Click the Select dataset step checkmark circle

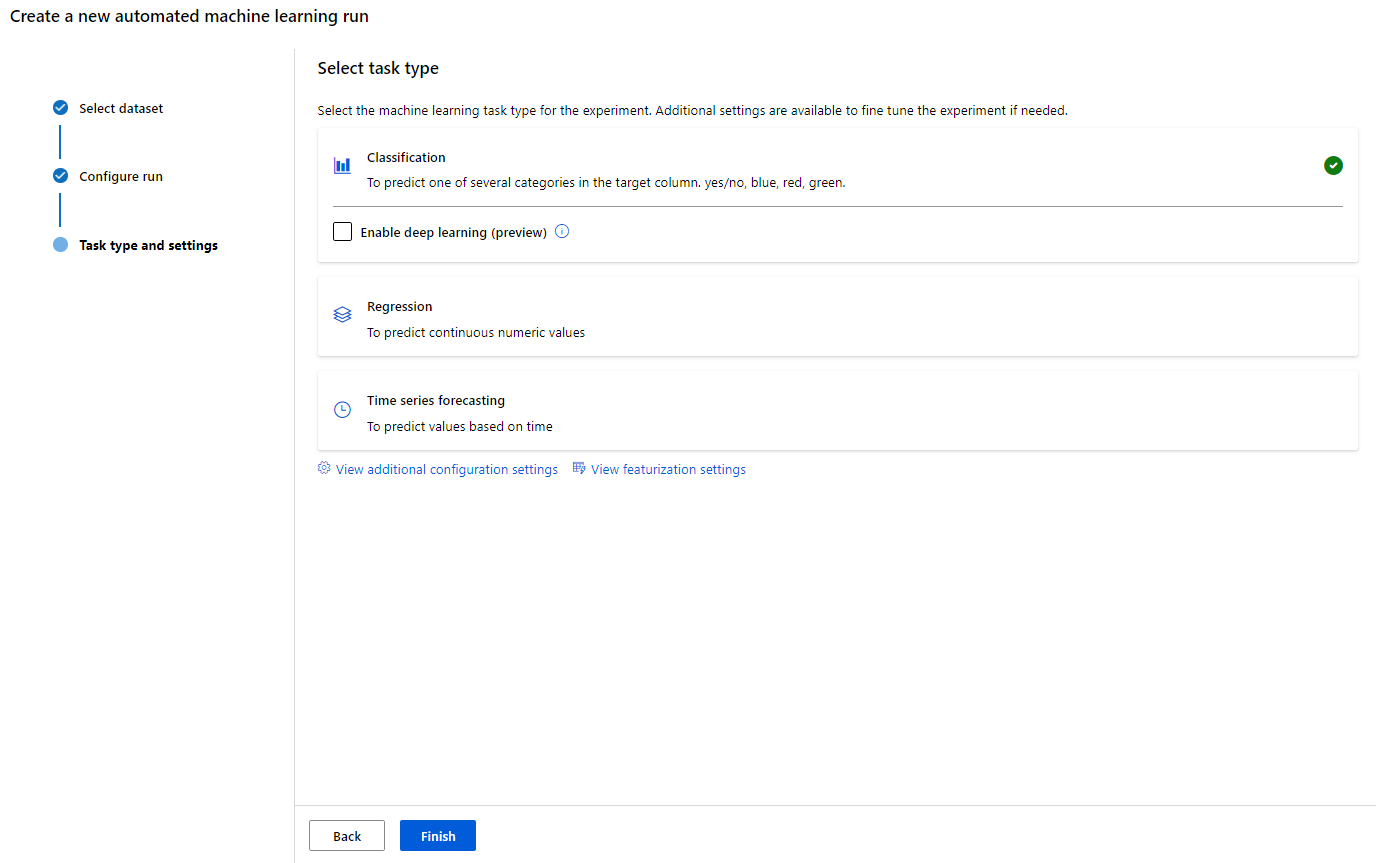[61, 108]
